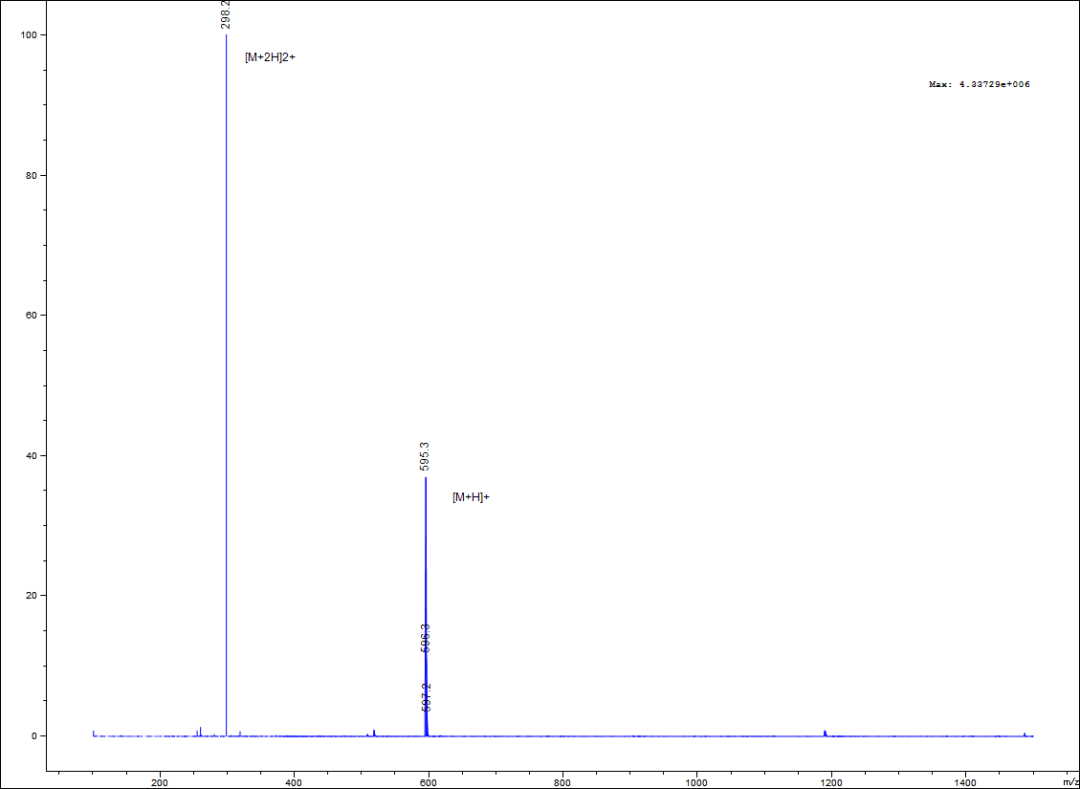Click the x-axis value 1000

click(696, 782)
